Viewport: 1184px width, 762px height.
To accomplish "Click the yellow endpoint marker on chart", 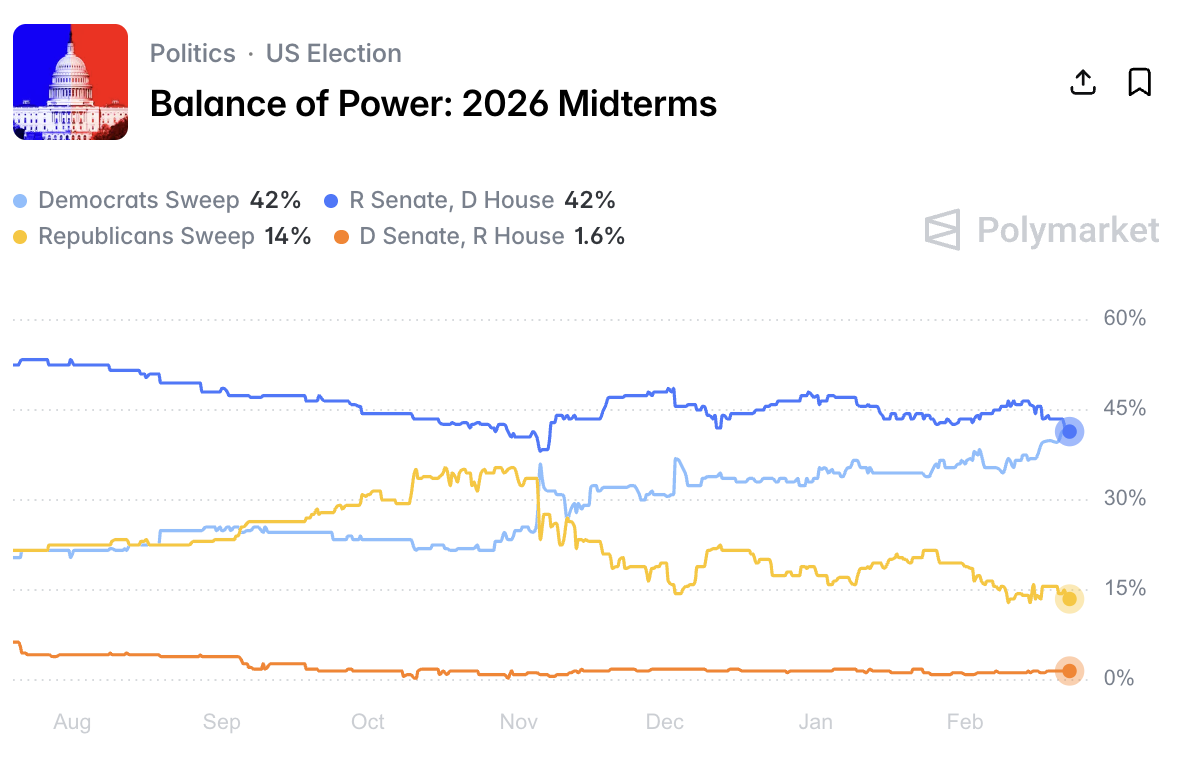I will click(x=1069, y=598).
